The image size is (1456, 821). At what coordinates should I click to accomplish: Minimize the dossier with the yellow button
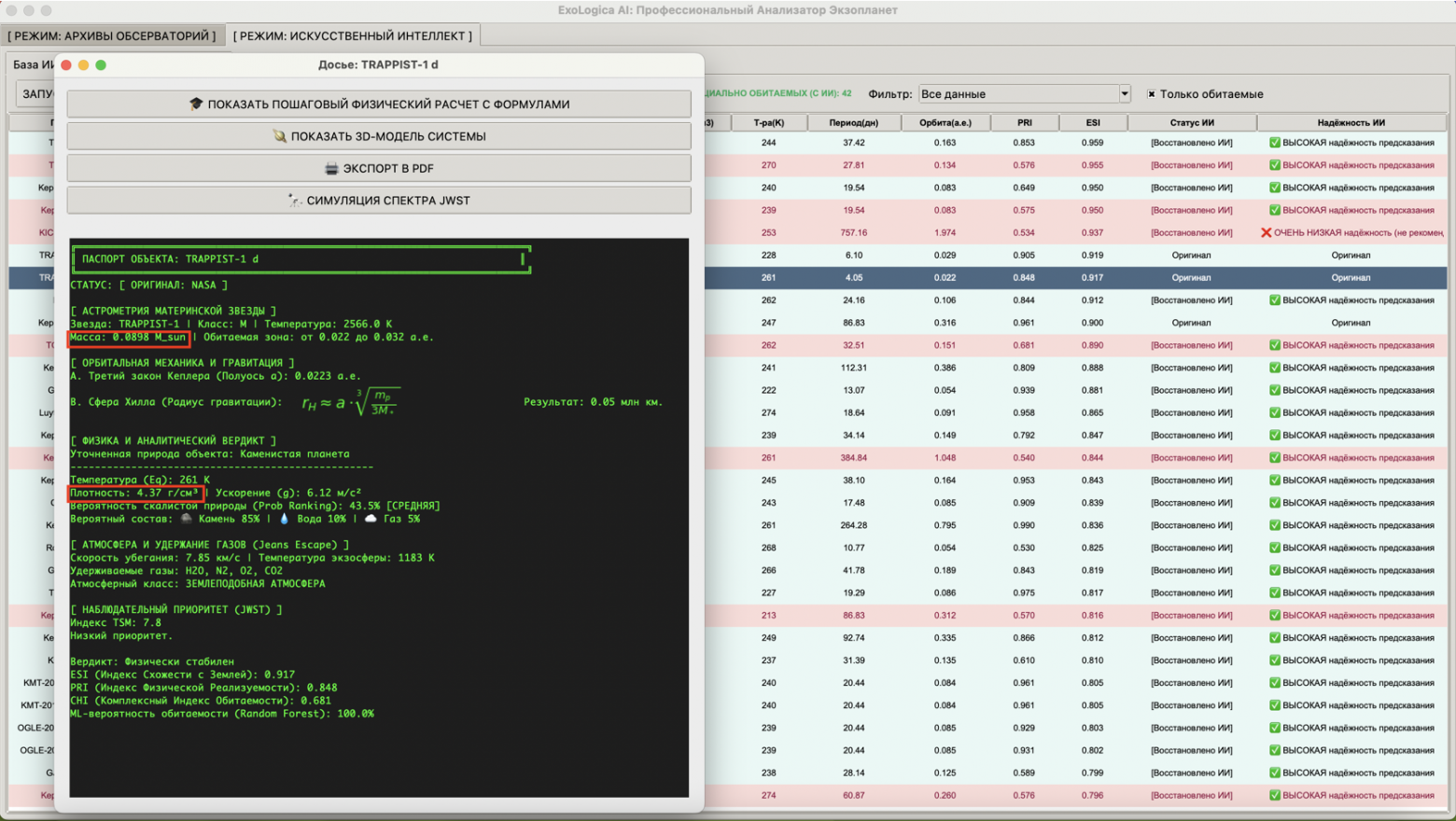coord(83,65)
